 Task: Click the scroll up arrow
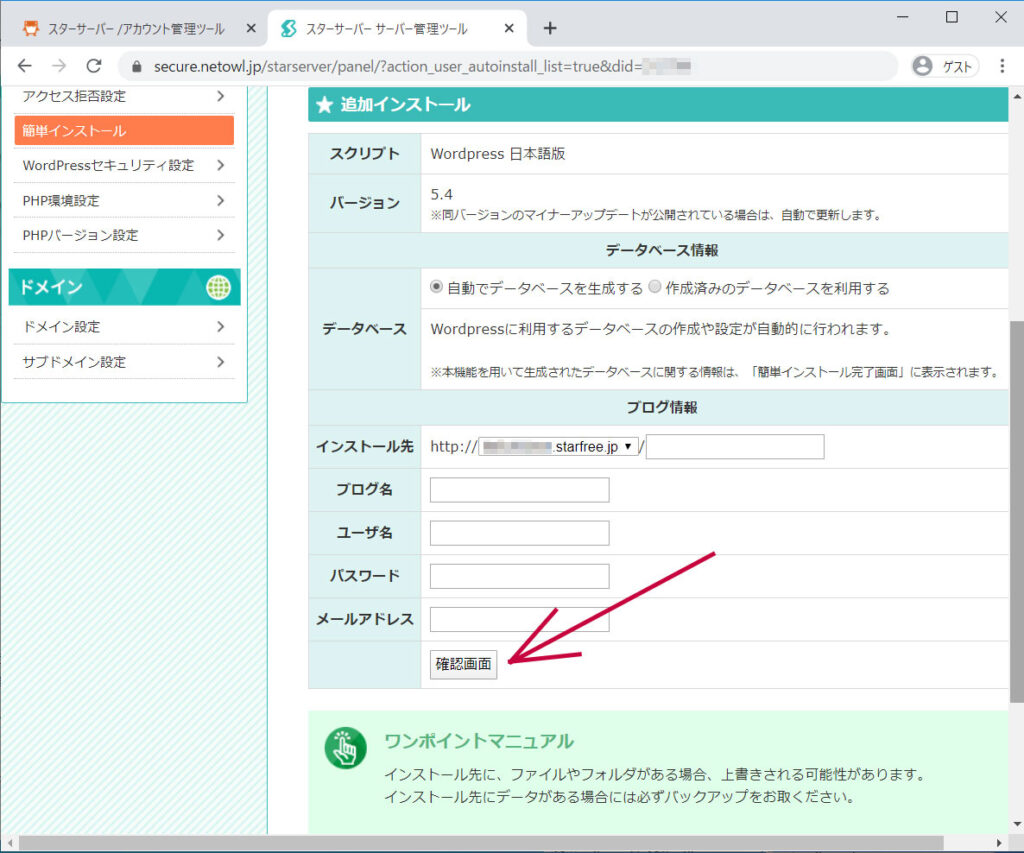[1017, 96]
